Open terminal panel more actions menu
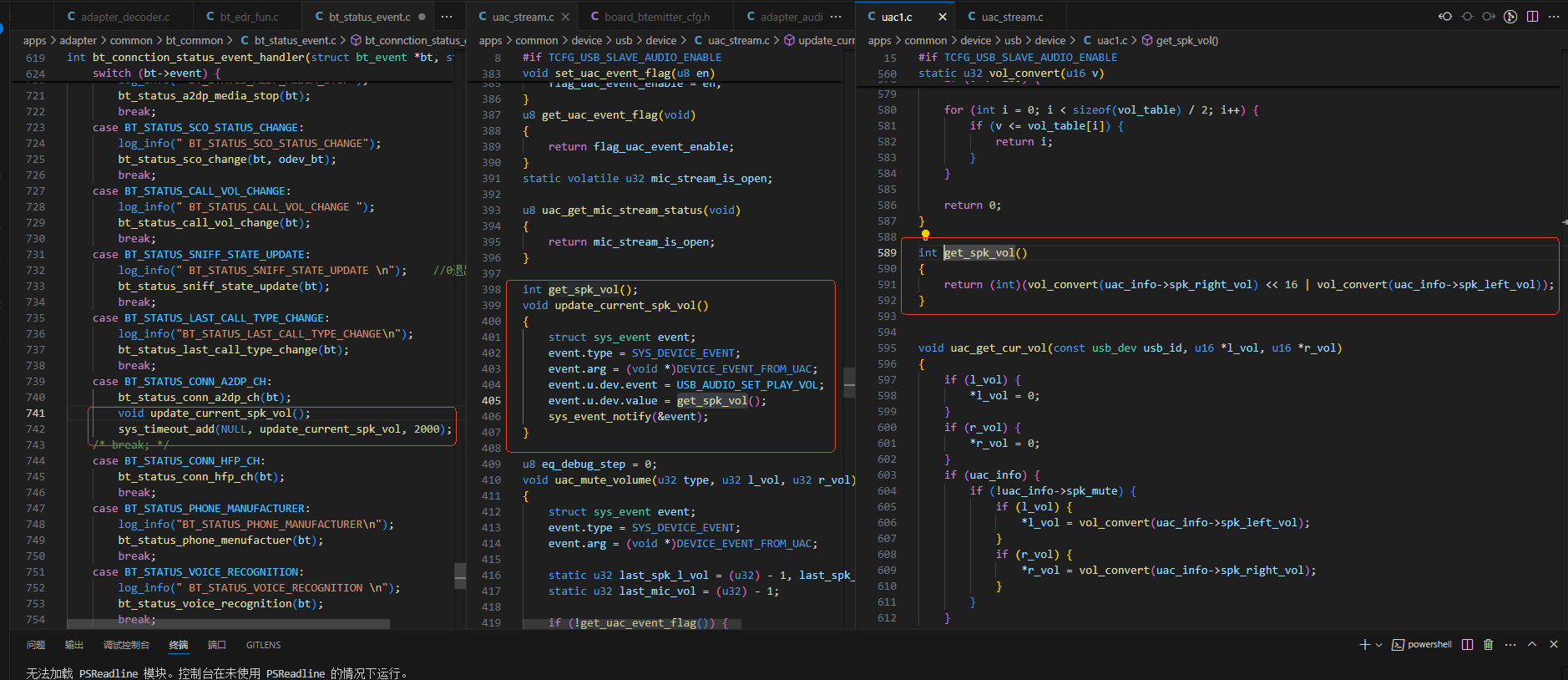 (x=1510, y=645)
